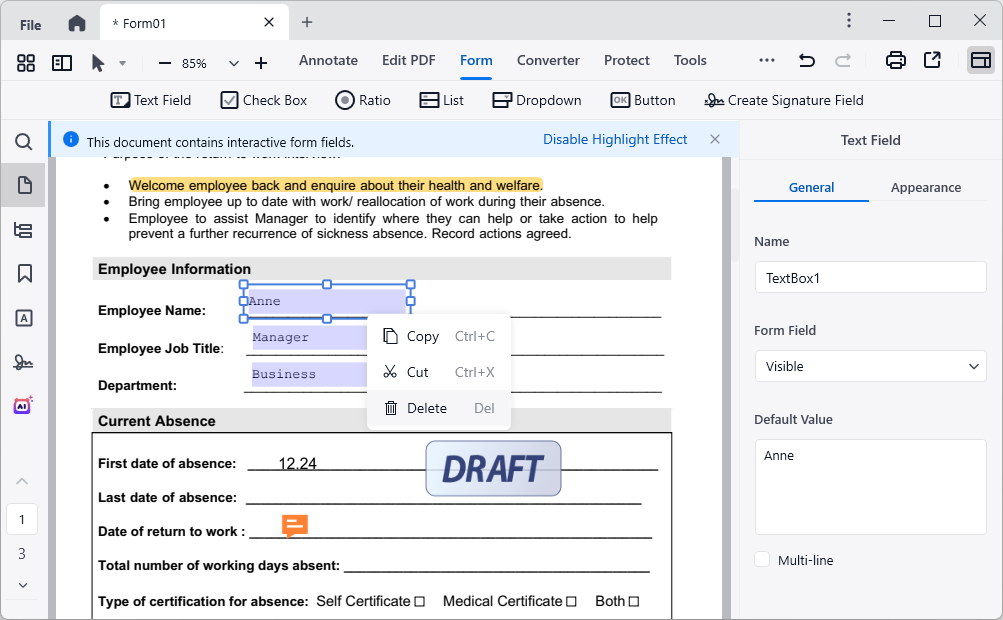Open the signature panel in the sidebar
The height and width of the screenshot is (620, 1003).
tap(24, 360)
